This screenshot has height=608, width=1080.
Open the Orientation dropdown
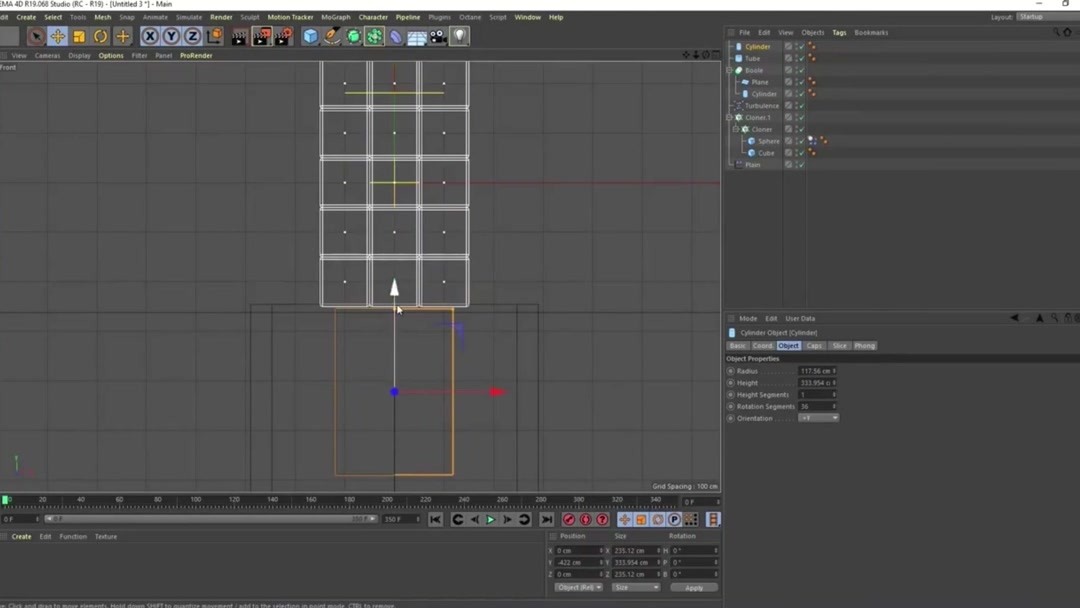(x=818, y=418)
